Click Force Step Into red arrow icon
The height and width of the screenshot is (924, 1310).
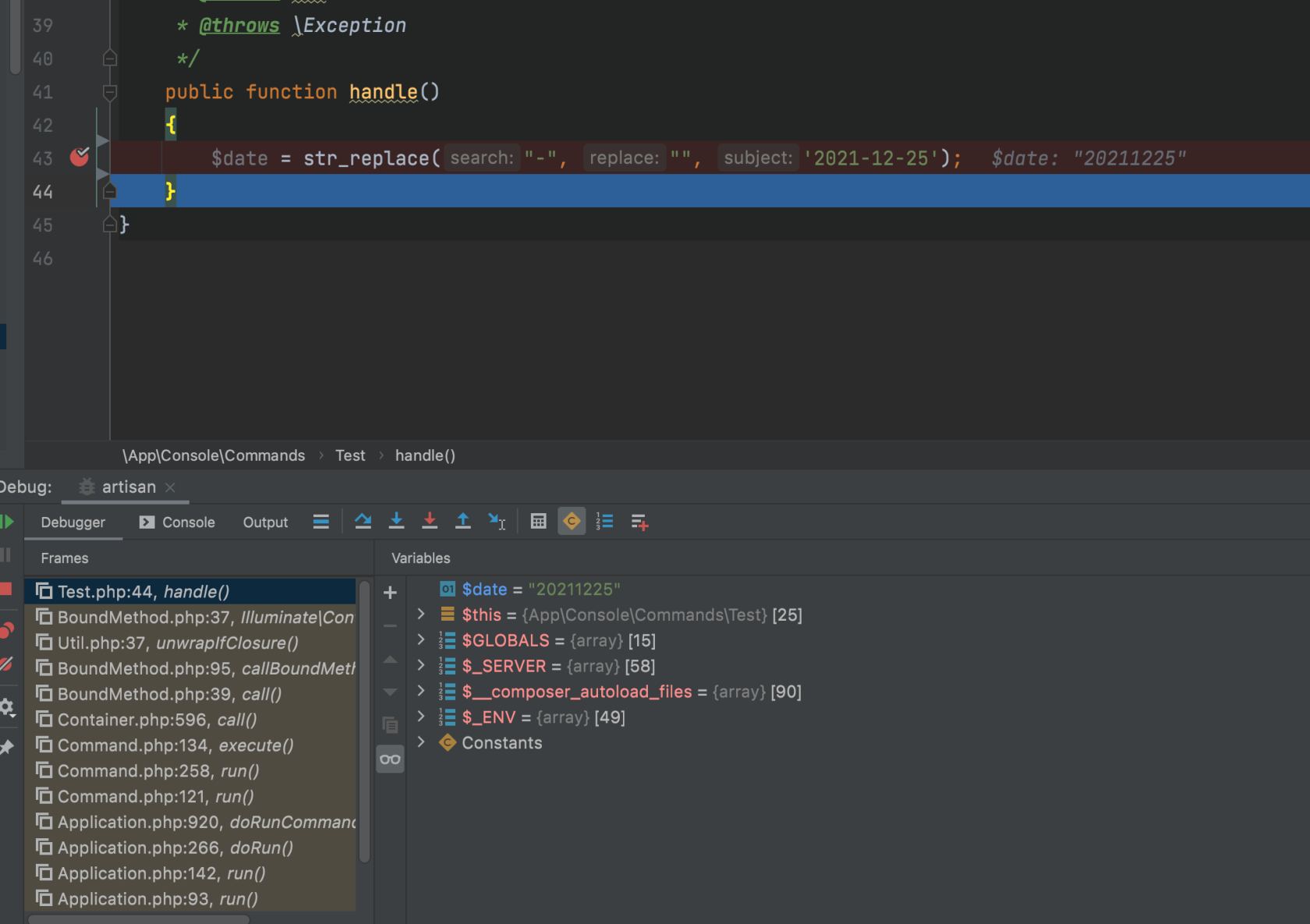click(430, 522)
